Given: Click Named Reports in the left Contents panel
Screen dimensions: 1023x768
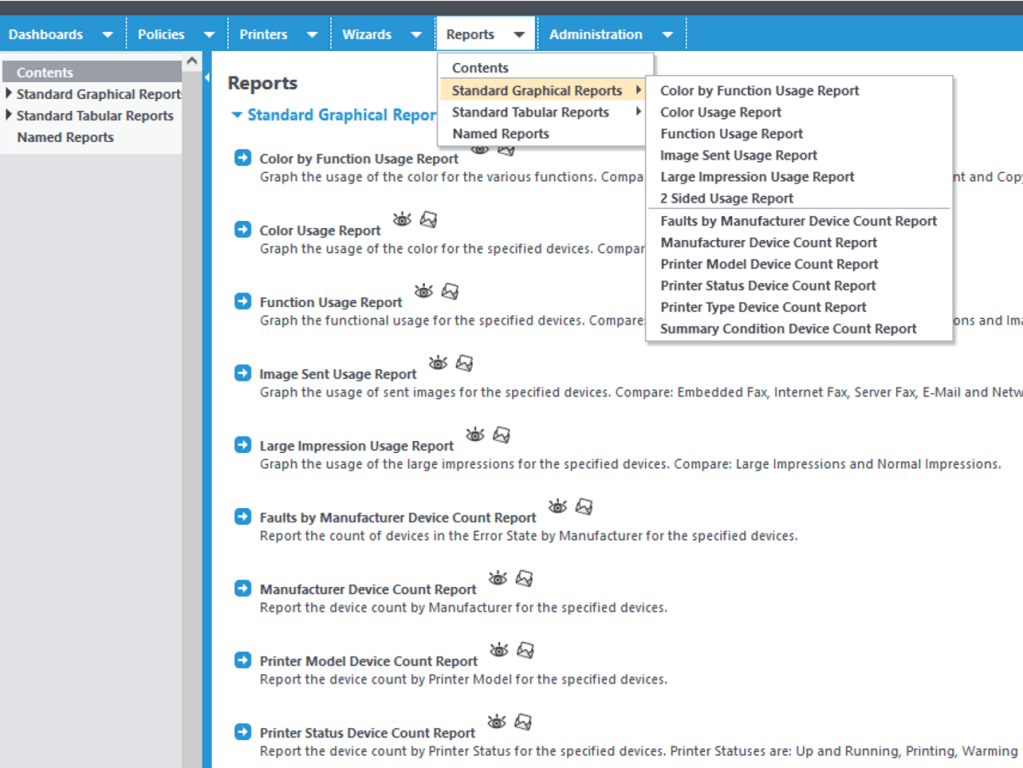Looking at the screenshot, I should (65, 137).
